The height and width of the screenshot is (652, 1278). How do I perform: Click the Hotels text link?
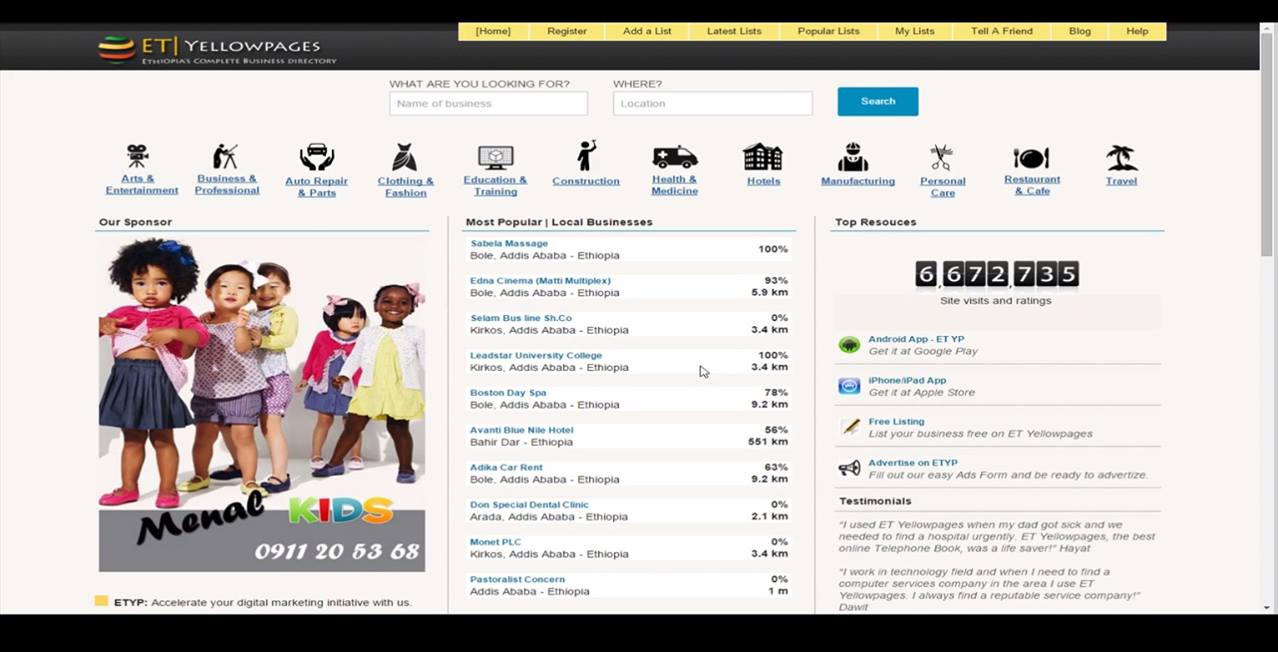[x=763, y=181]
